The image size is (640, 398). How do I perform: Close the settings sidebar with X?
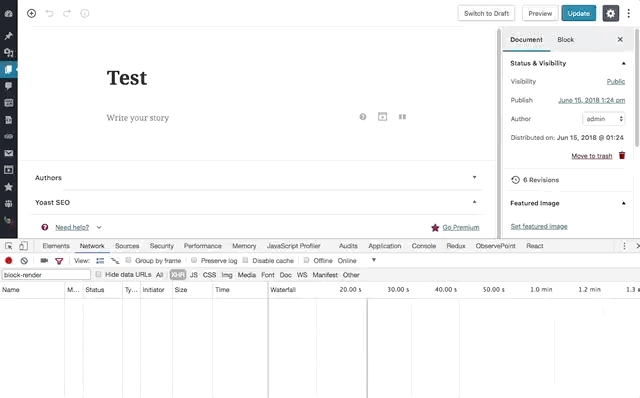click(x=620, y=40)
